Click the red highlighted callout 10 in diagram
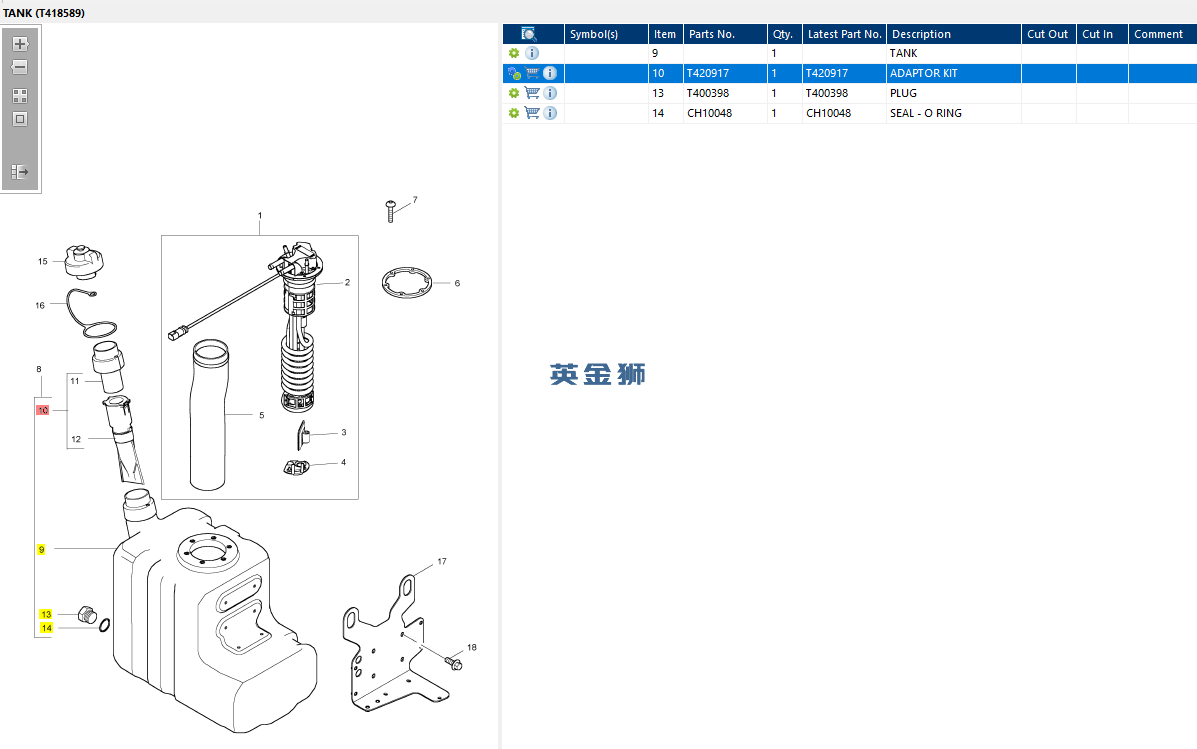Screen dimensions: 1197x749 click(43, 410)
